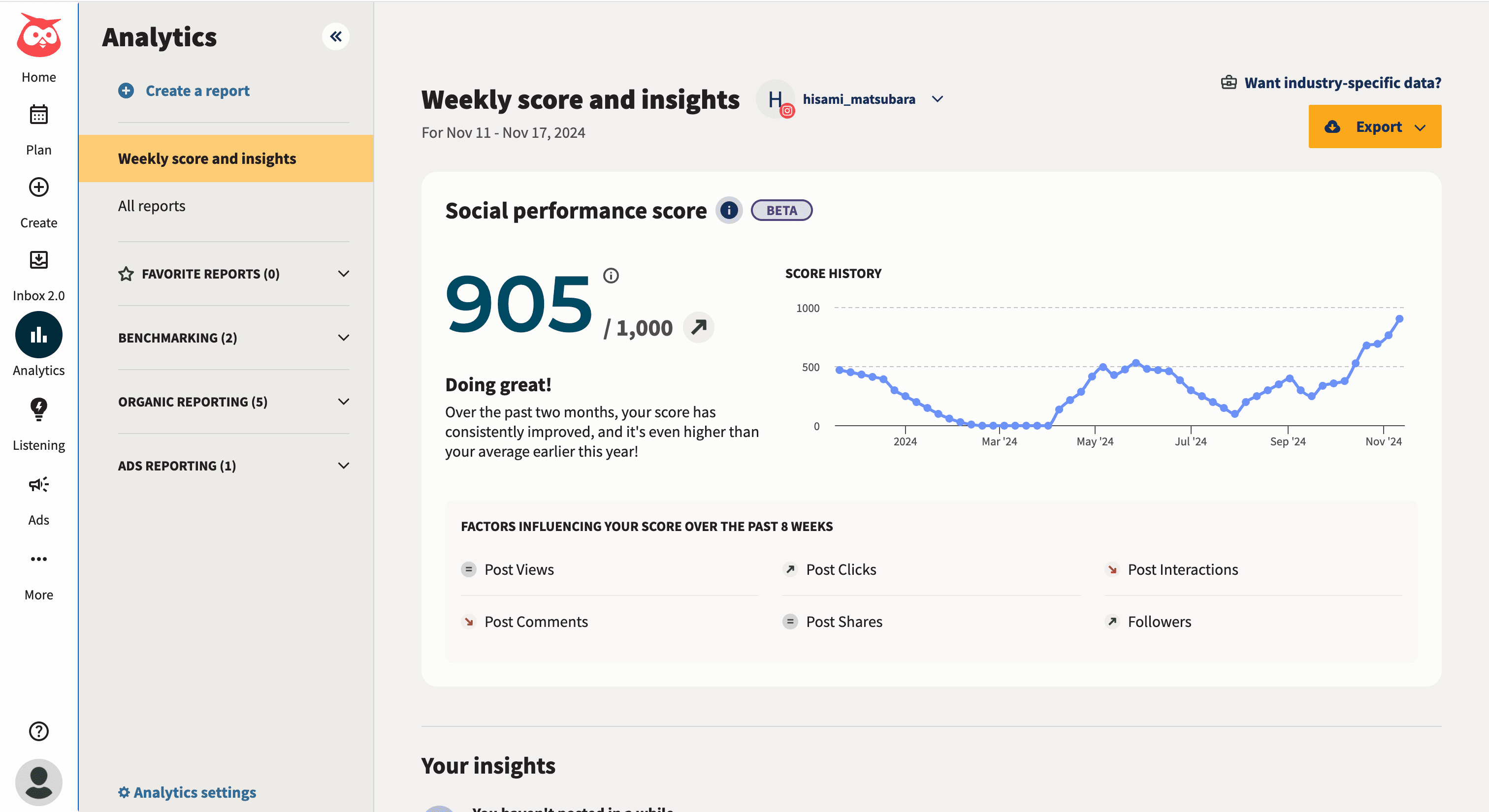Open the Export dropdown button
This screenshot has width=1489, height=812.
pos(1375,126)
